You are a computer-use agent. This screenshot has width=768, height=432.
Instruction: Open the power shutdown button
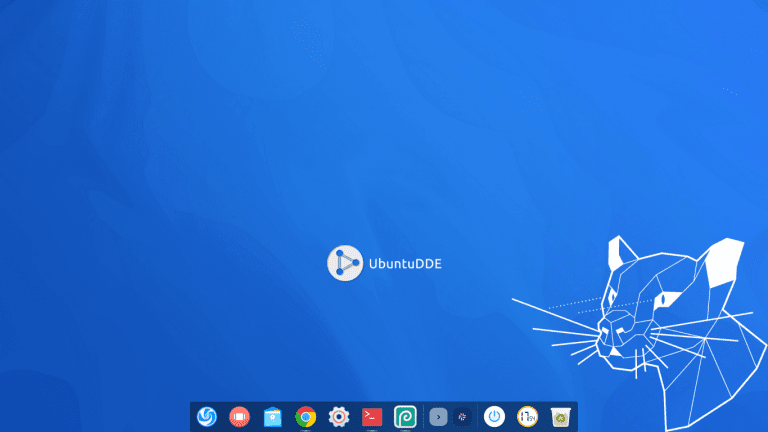(494, 417)
